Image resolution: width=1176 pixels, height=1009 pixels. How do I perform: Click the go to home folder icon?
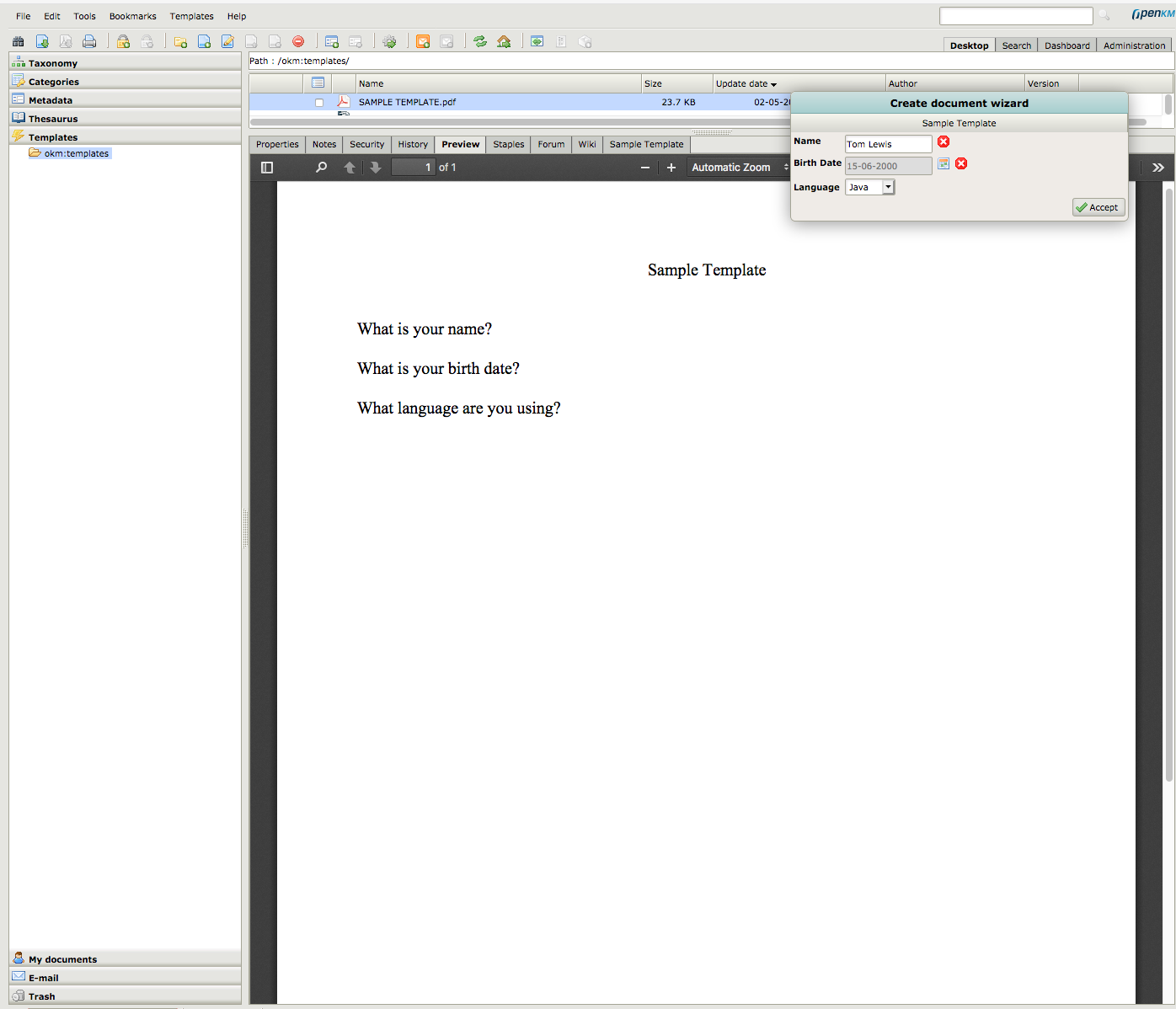[x=504, y=41]
